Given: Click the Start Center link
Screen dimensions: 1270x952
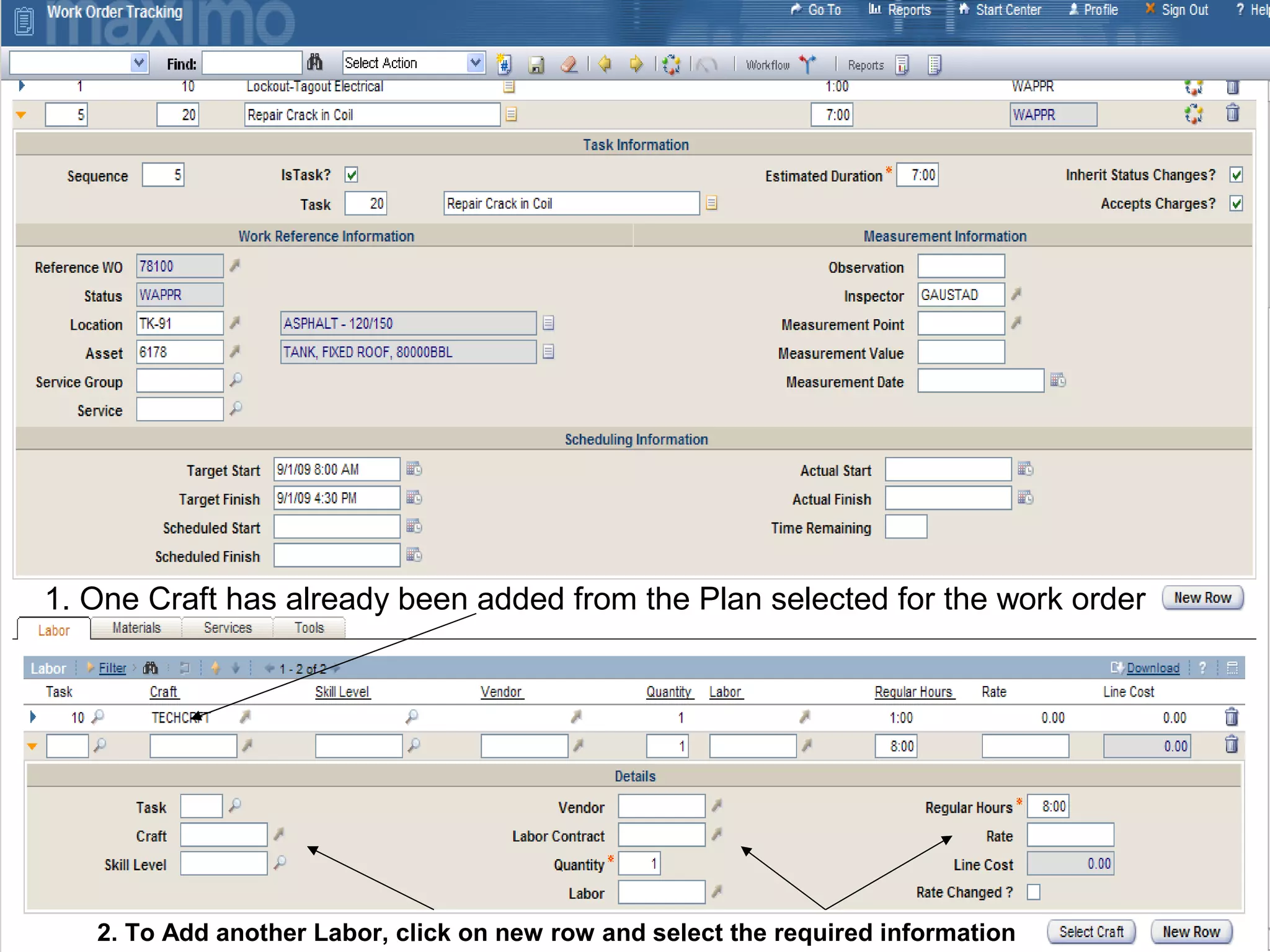Looking at the screenshot, I should tap(1000, 10).
